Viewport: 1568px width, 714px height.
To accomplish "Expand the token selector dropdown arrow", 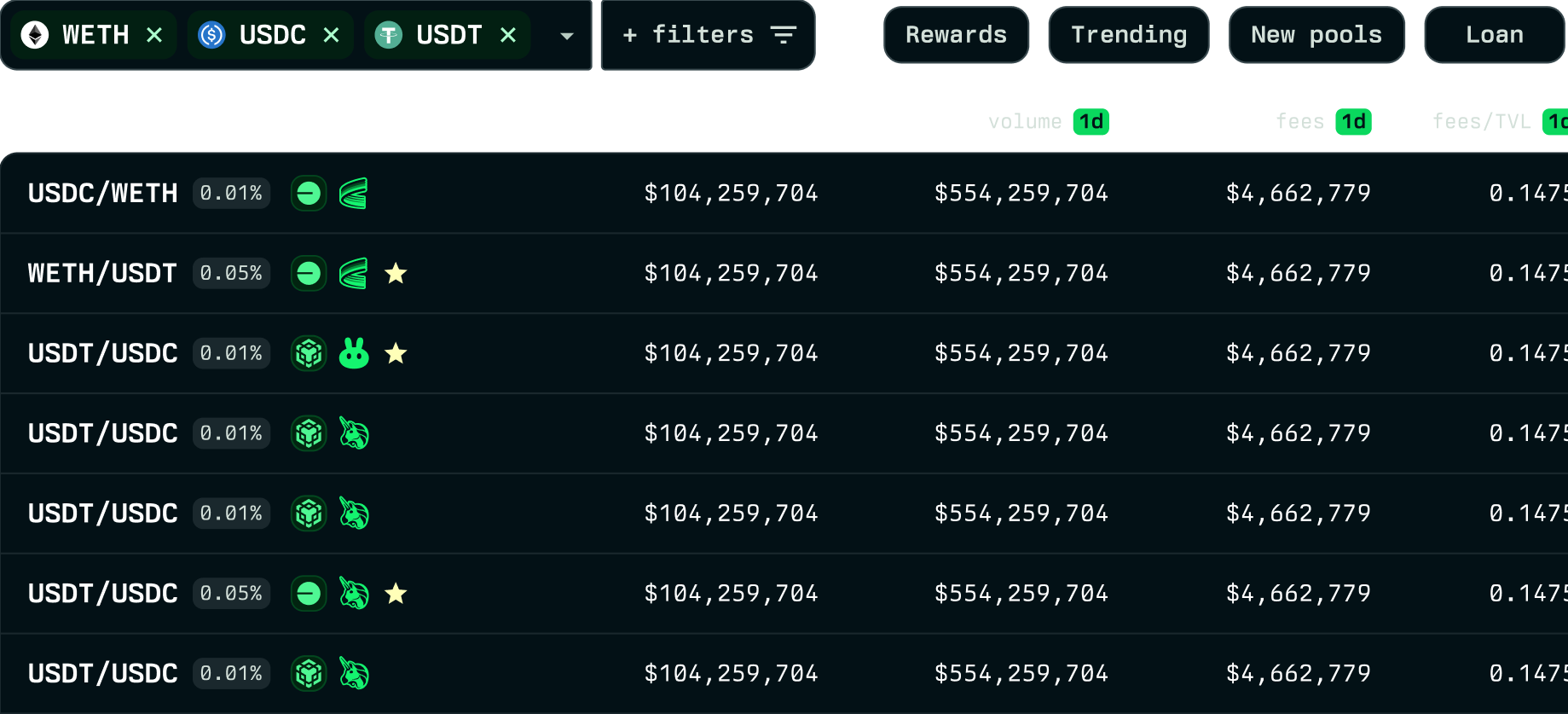I will click(x=566, y=36).
